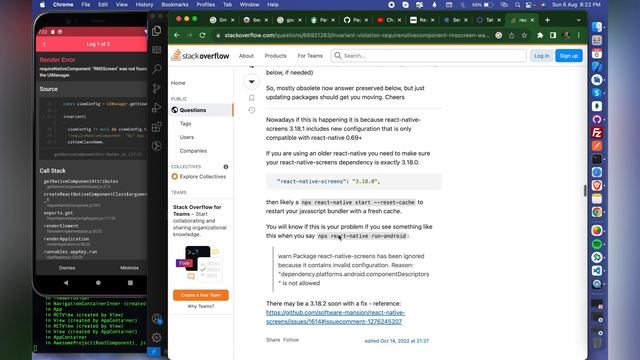Click Why Teams? link
The height and width of the screenshot is (360, 640).
pos(200,306)
